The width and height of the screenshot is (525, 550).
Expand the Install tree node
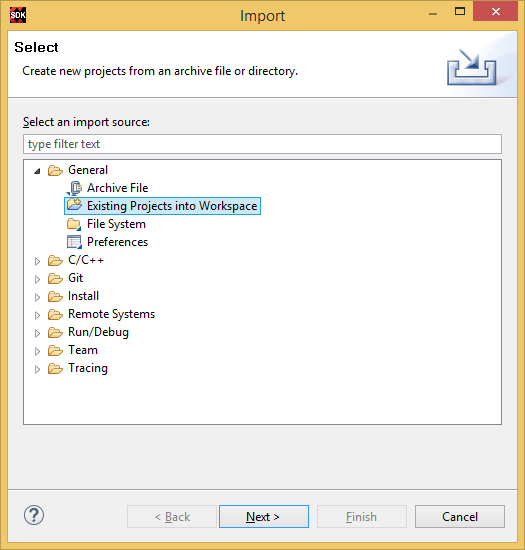click(37, 297)
